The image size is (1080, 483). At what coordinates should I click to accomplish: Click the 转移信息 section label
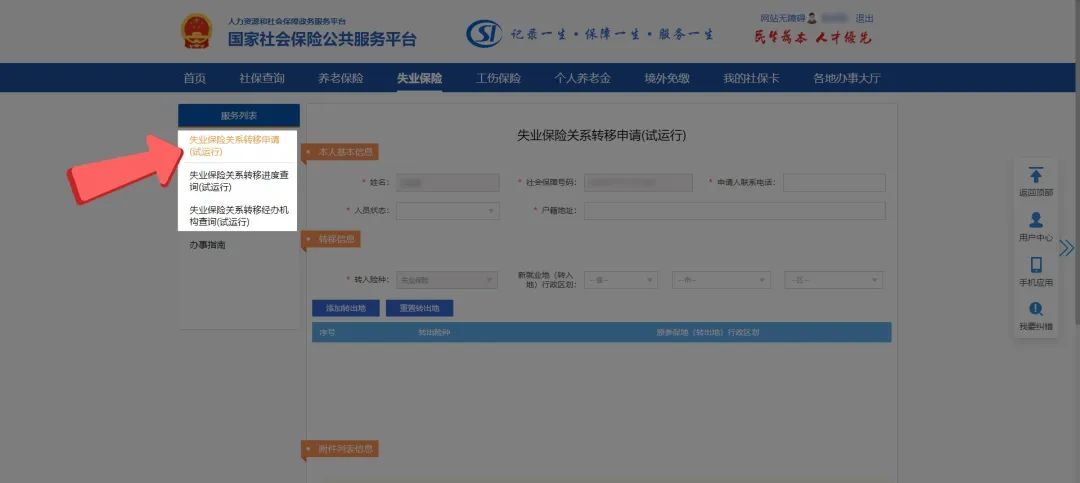click(x=333, y=239)
